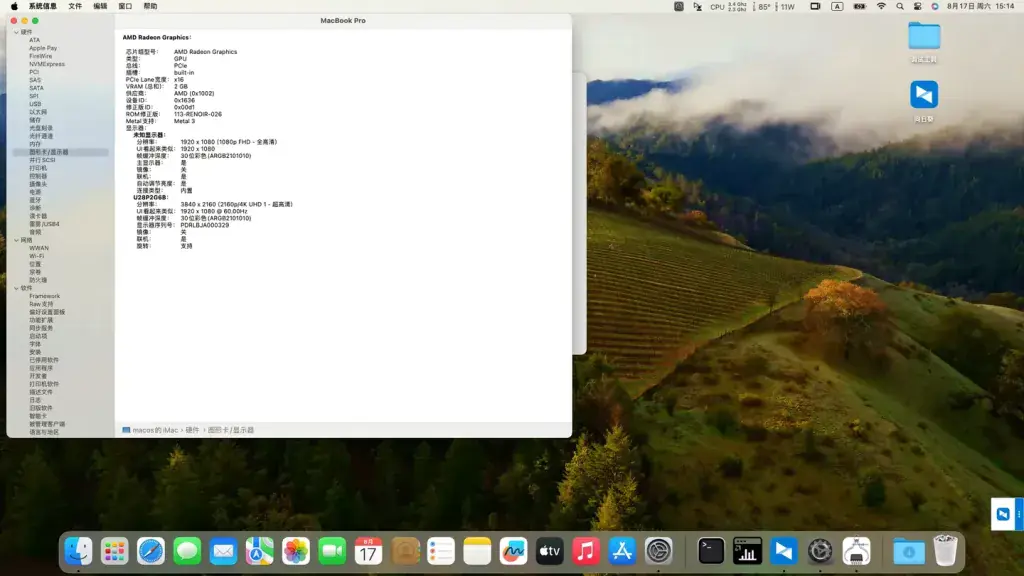Image resolution: width=1024 pixels, height=576 pixels.
Task: Select Wi-Fi under the network section
Action: pos(37,256)
